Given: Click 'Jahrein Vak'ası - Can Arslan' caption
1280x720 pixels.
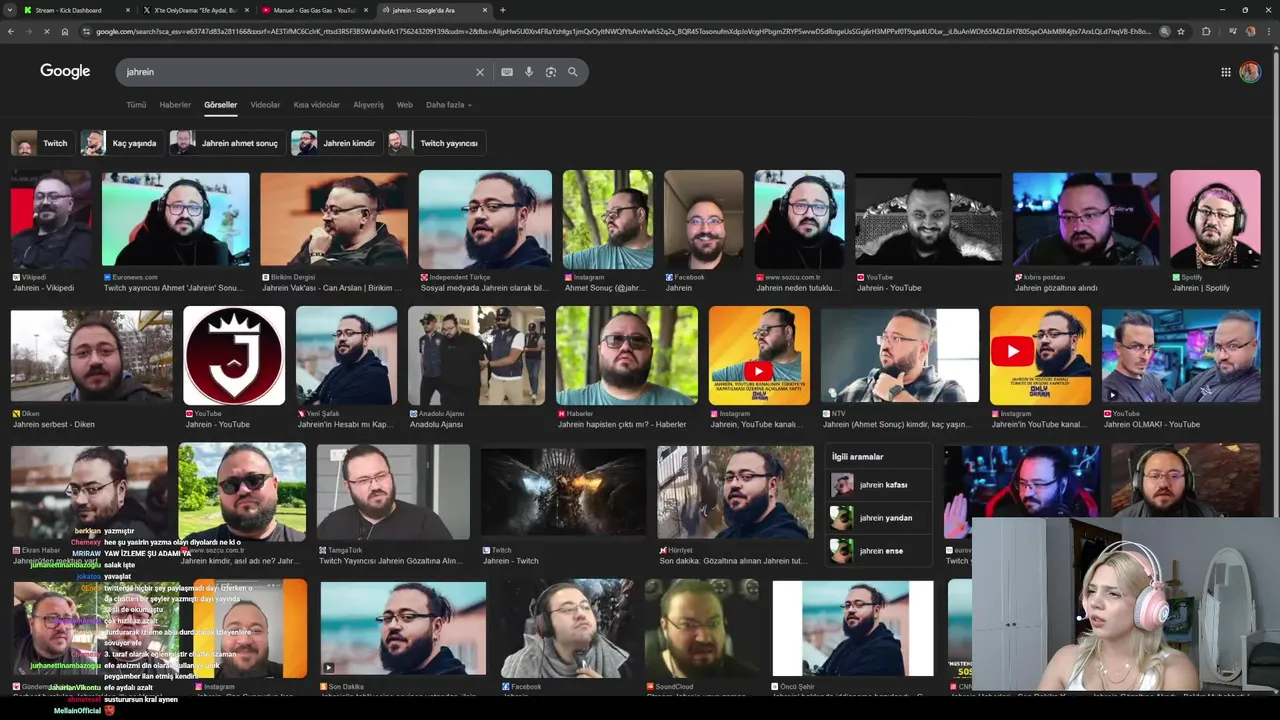Looking at the screenshot, I should tap(331, 288).
